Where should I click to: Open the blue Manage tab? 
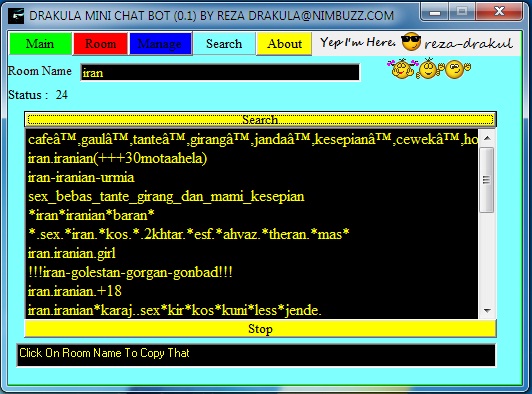coord(160,43)
